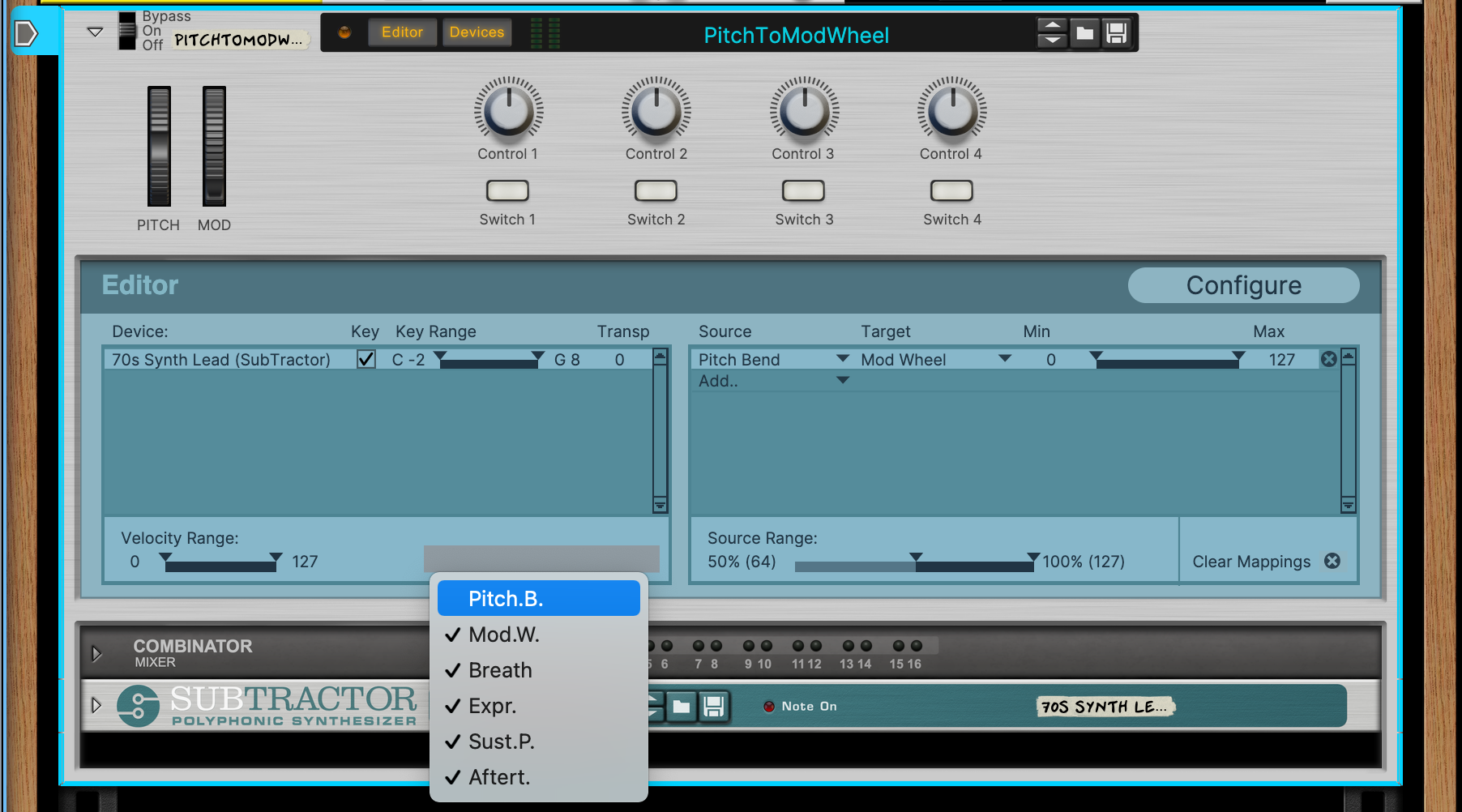Click the mixer channel 11 12 indicator LEDs
This screenshot has width=1462, height=812.
pyautogui.click(x=807, y=646)
